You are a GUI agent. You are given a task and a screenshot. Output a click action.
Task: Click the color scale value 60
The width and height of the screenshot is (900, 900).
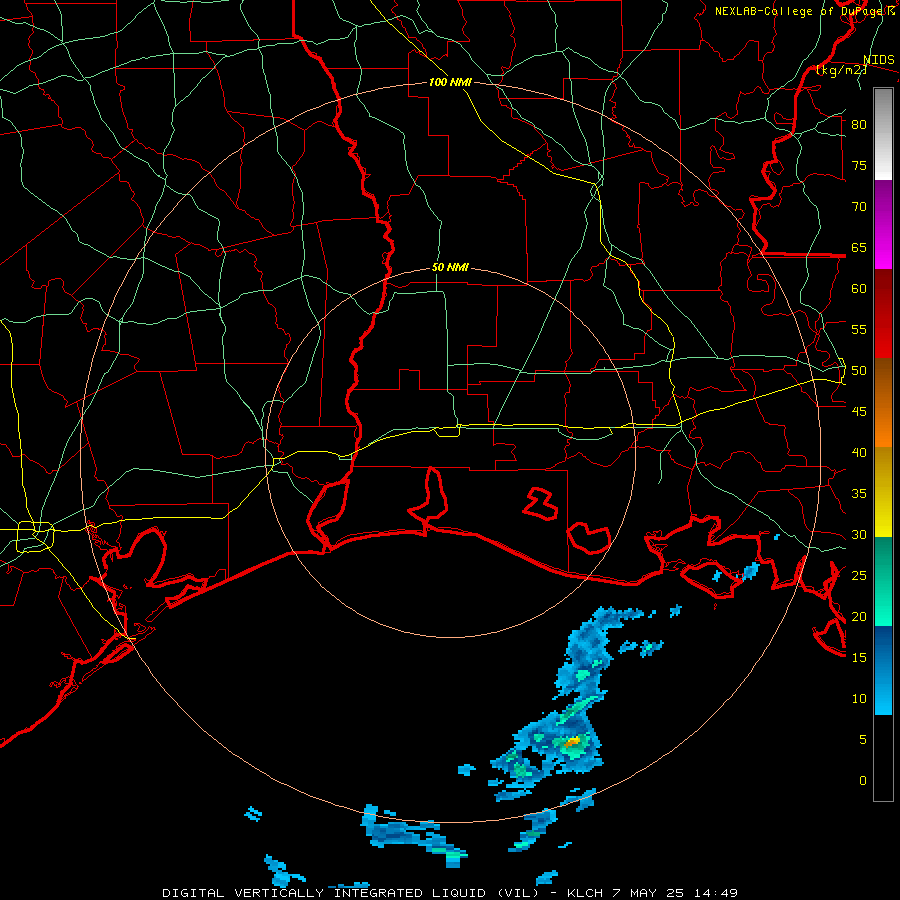pyautogui.click(x=859, y=289)
